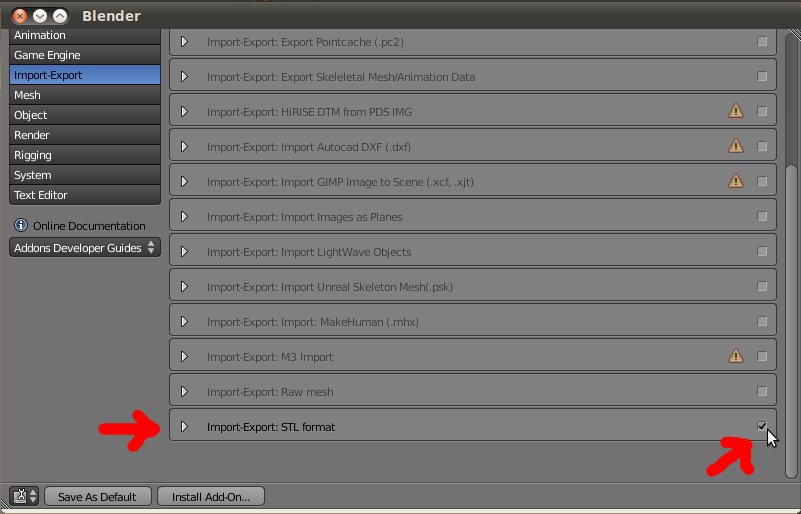Screen dimensions: 801x514
Task: Expand the MakeHuman (.mhx) add-on details
Action: click(x=184, y=322)
